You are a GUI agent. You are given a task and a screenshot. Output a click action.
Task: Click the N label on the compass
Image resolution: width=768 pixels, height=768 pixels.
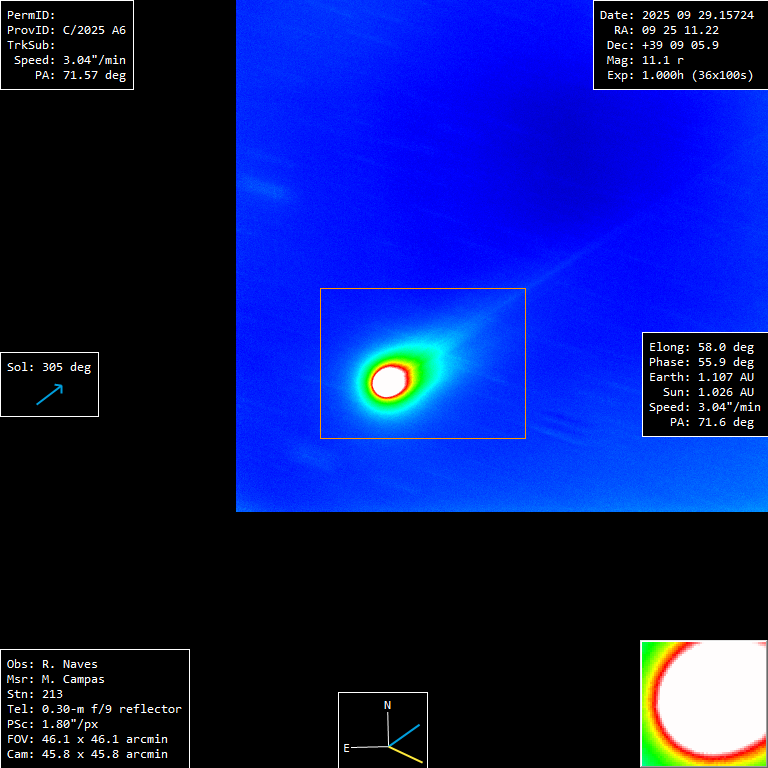tap(388, 705)
